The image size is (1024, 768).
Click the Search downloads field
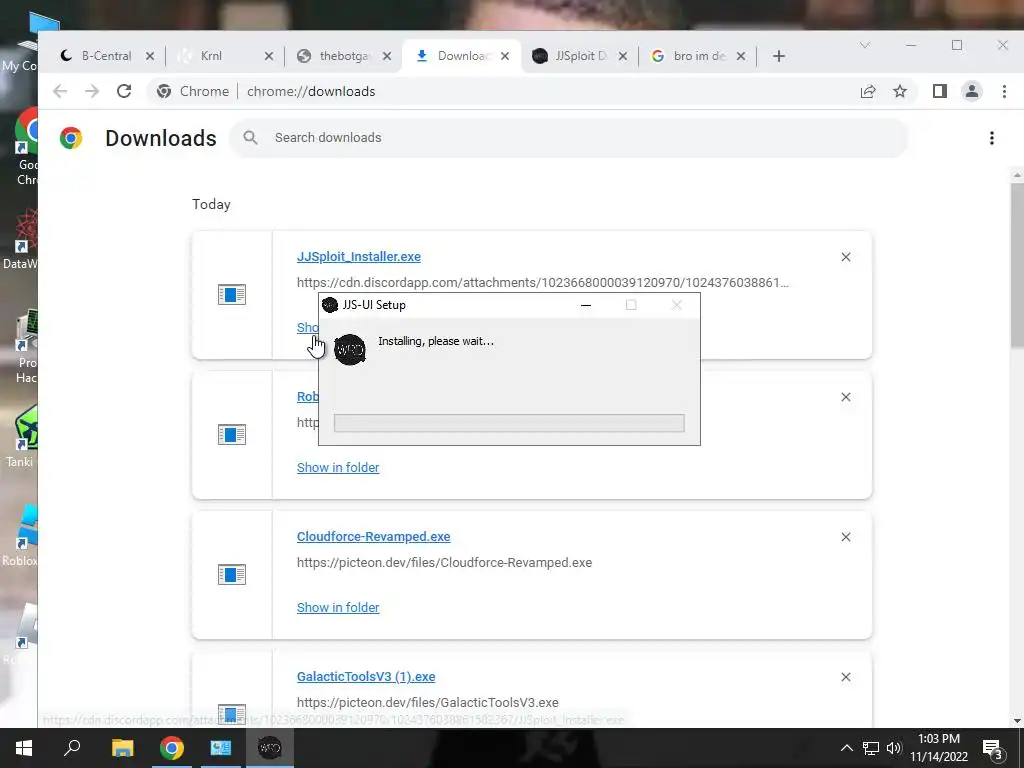pos(568,138)
